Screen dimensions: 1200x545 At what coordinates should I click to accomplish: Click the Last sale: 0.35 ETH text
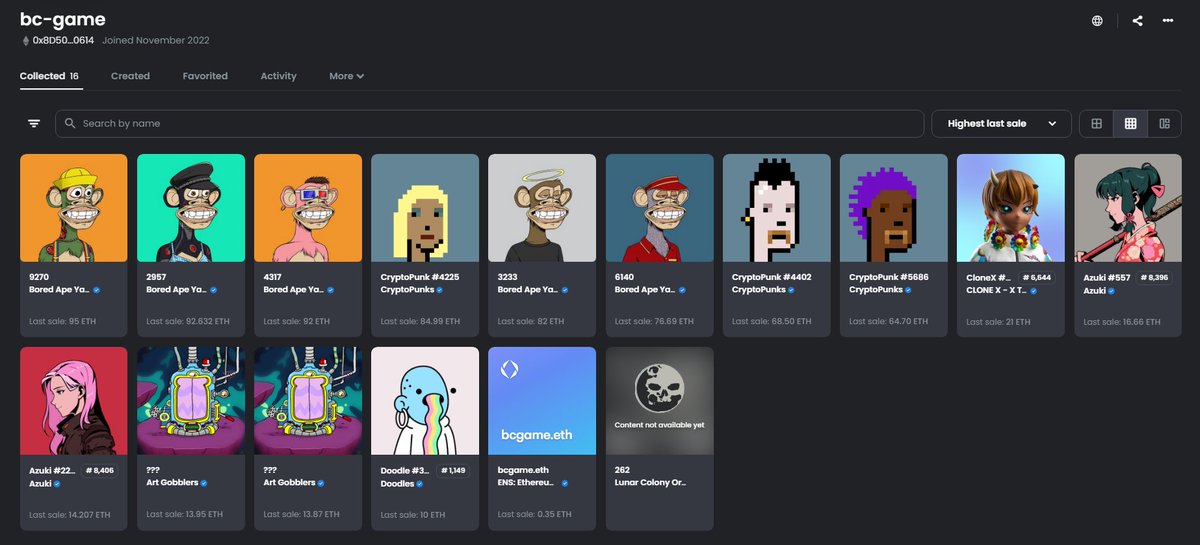click(x=534, y=514)
